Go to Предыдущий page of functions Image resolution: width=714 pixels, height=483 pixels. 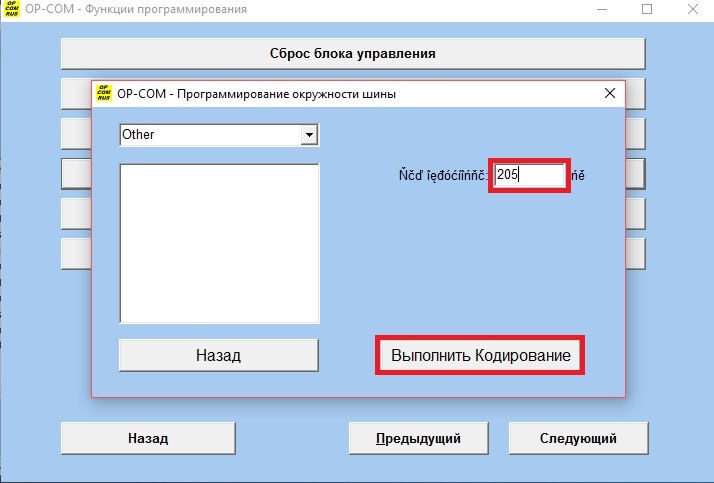[418, 438]
